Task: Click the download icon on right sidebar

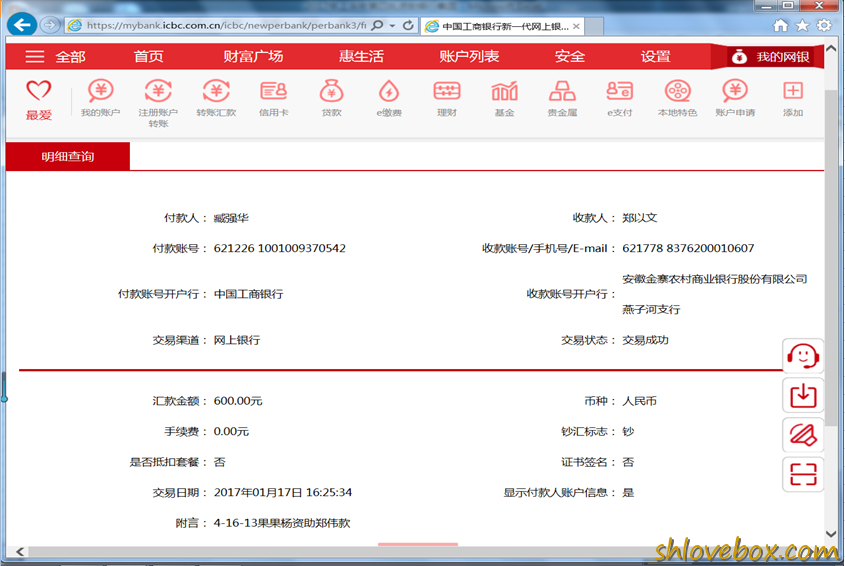Action: click(x=803, y=396)
